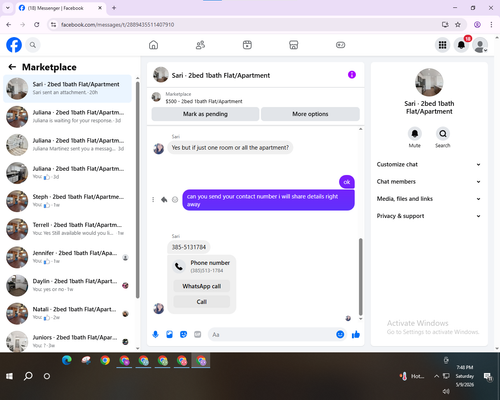Open Juniors 2bed 1bath conversation
The height and width of the screenshot is (400, 500).
[67, 341]
